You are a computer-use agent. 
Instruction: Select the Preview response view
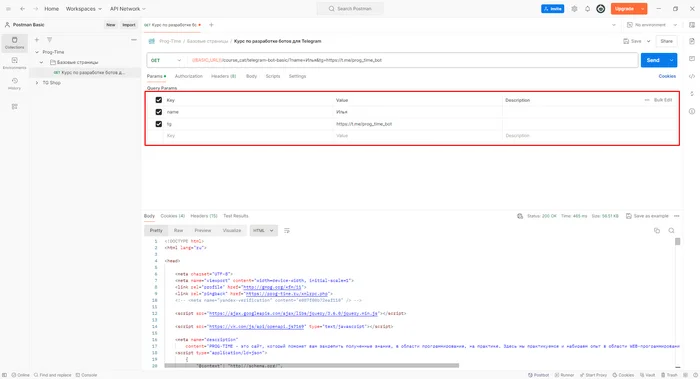(x=203, y=231)
